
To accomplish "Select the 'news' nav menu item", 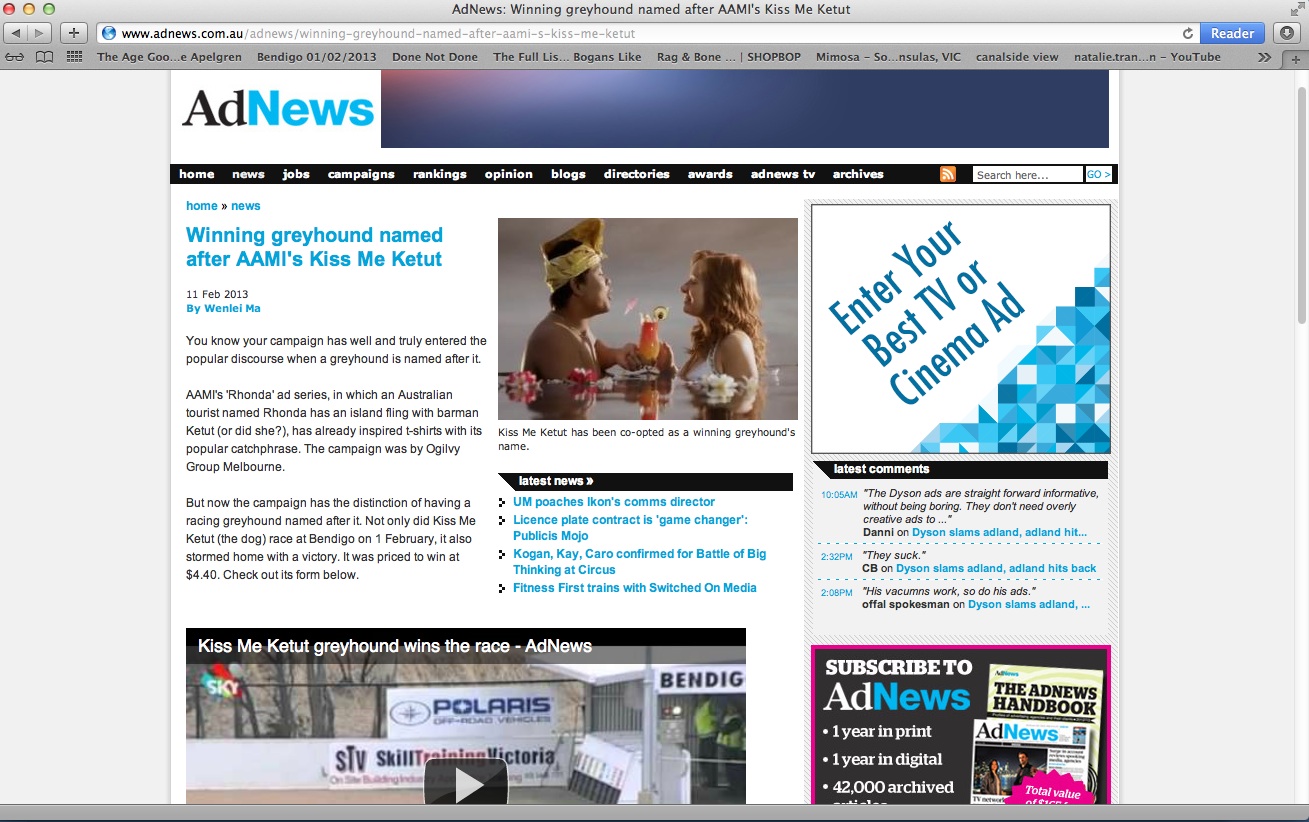I will 248,174.
